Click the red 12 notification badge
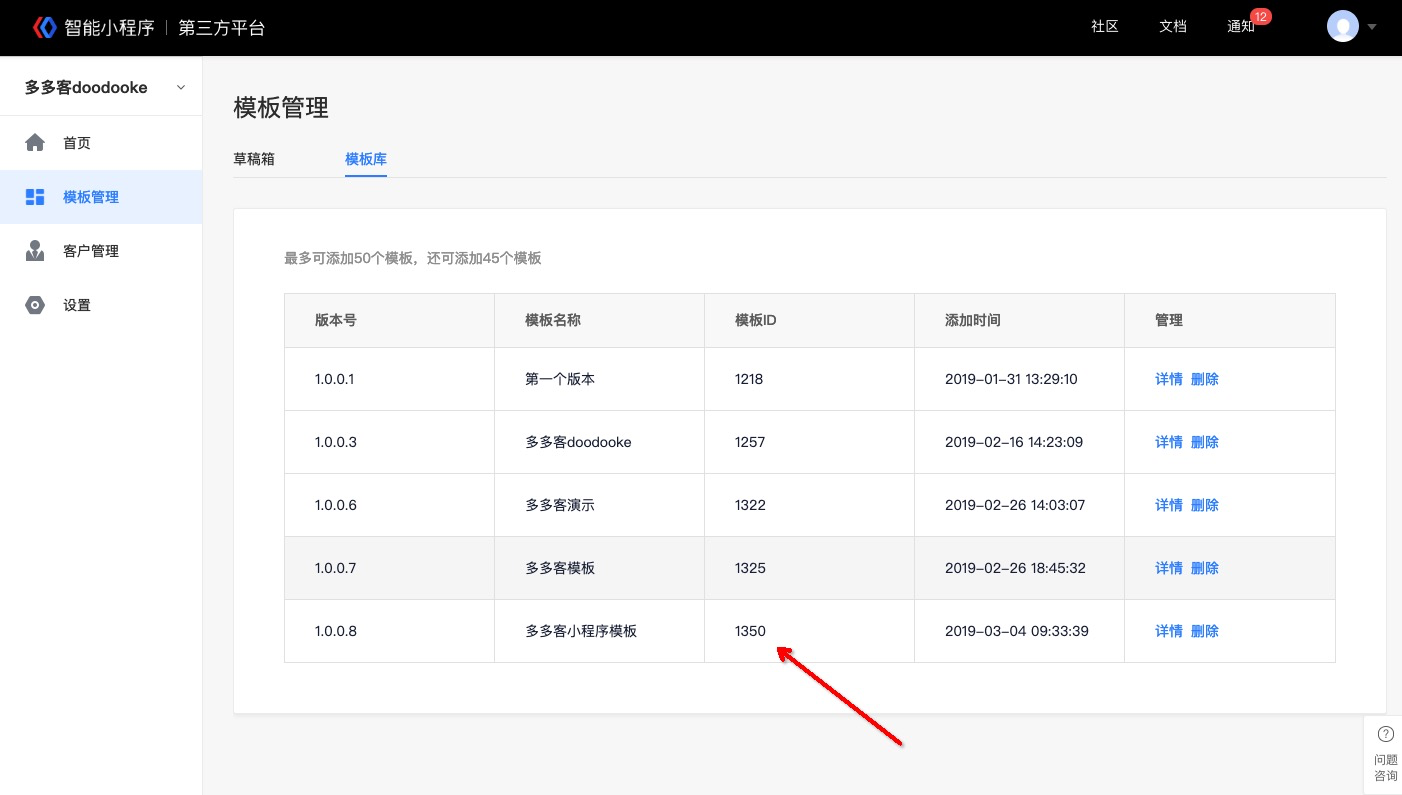This screenshot has width=1402, height=795. click(1261, 17)
